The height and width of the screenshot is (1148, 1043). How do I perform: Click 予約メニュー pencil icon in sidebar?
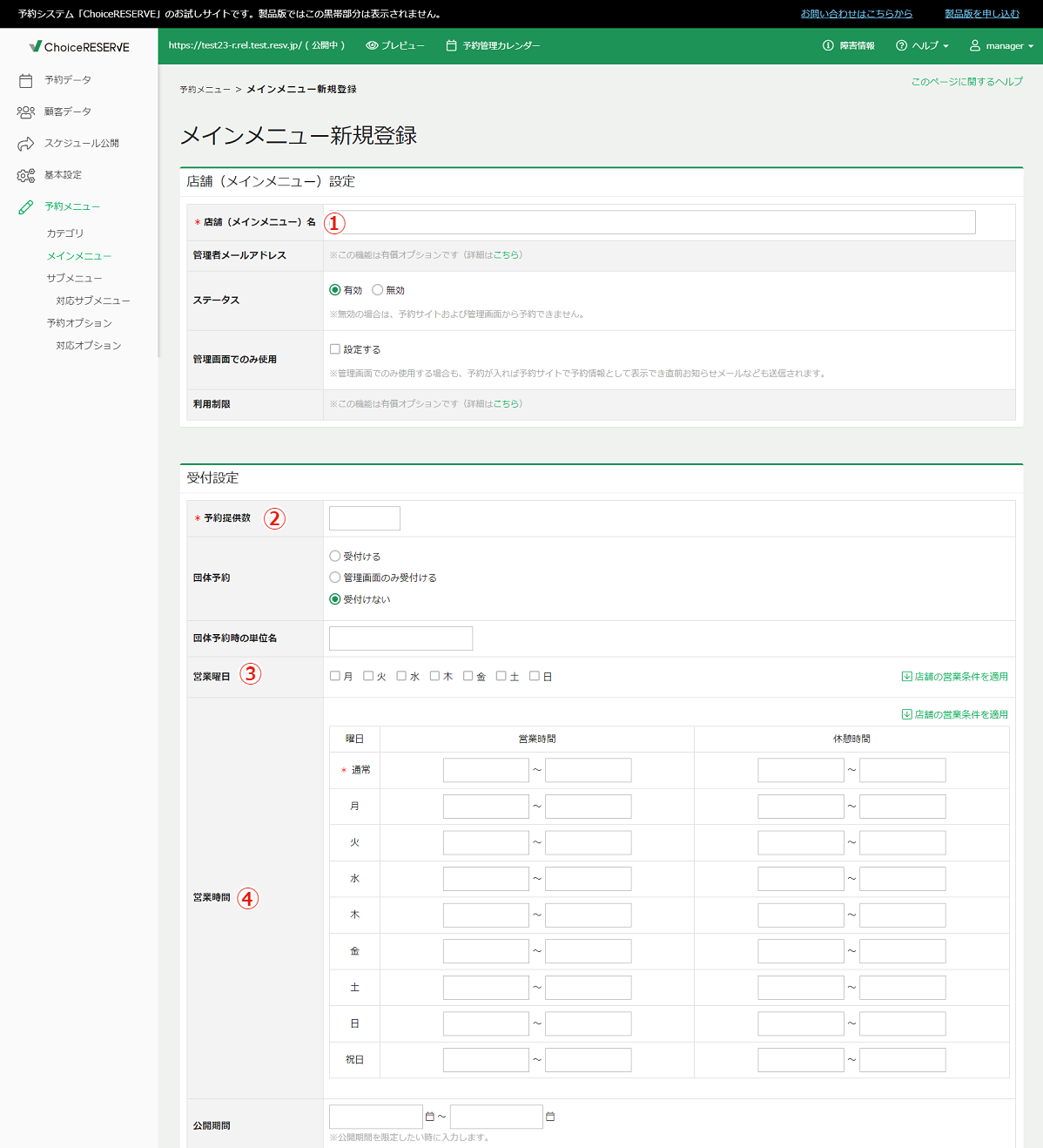26,206
